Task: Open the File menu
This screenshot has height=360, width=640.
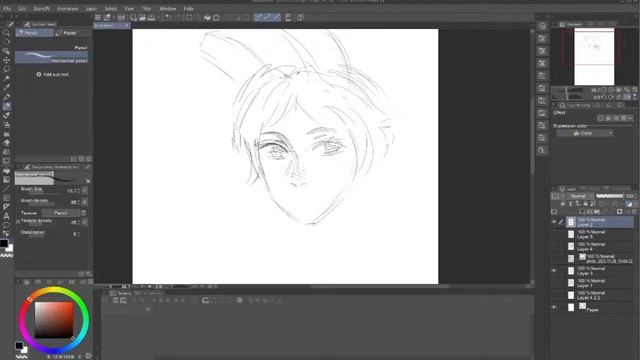Action: pyautogui.click(x=7, y=9)
